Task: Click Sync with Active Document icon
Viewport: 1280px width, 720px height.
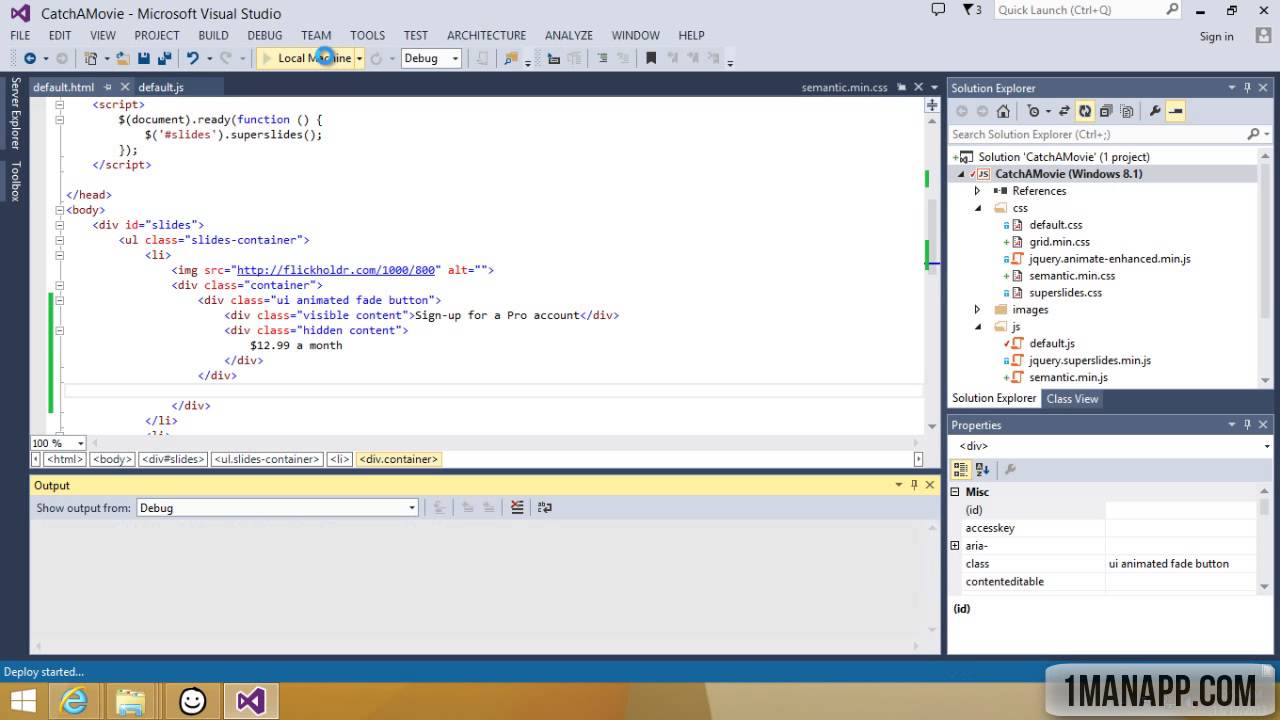Action: tap(1064, 111)
